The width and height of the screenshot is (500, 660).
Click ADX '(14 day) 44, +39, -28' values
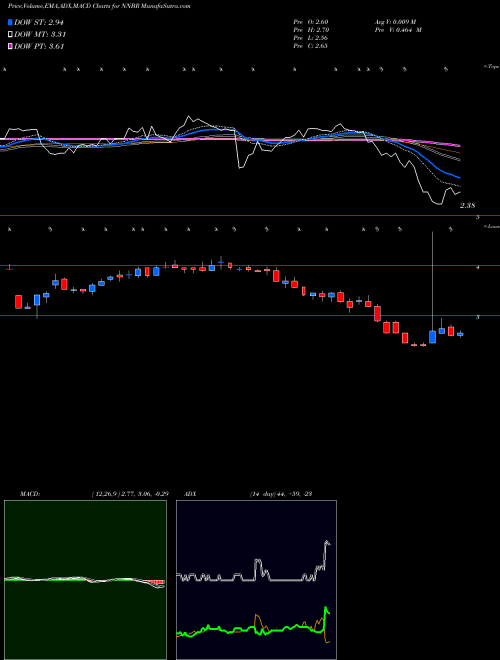tap(280, 494)
